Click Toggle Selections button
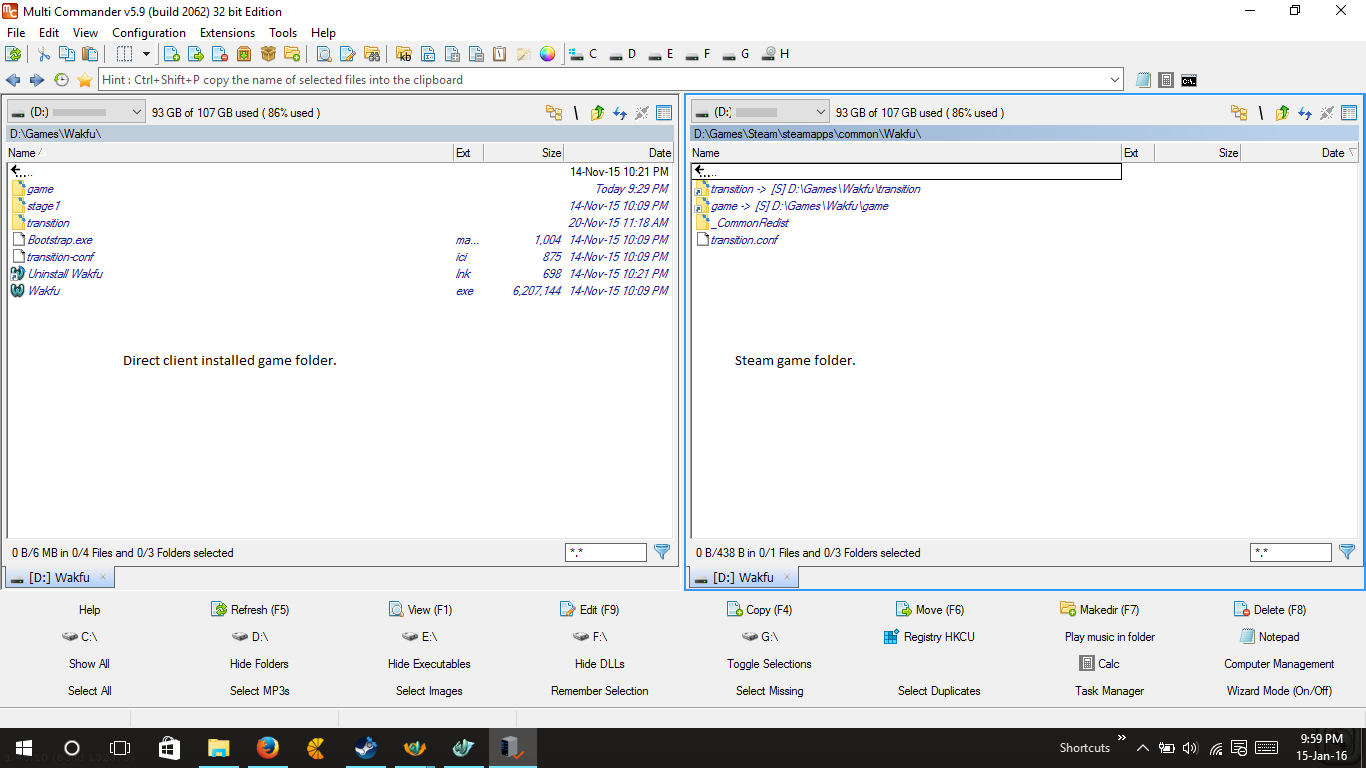 point(769,664)
